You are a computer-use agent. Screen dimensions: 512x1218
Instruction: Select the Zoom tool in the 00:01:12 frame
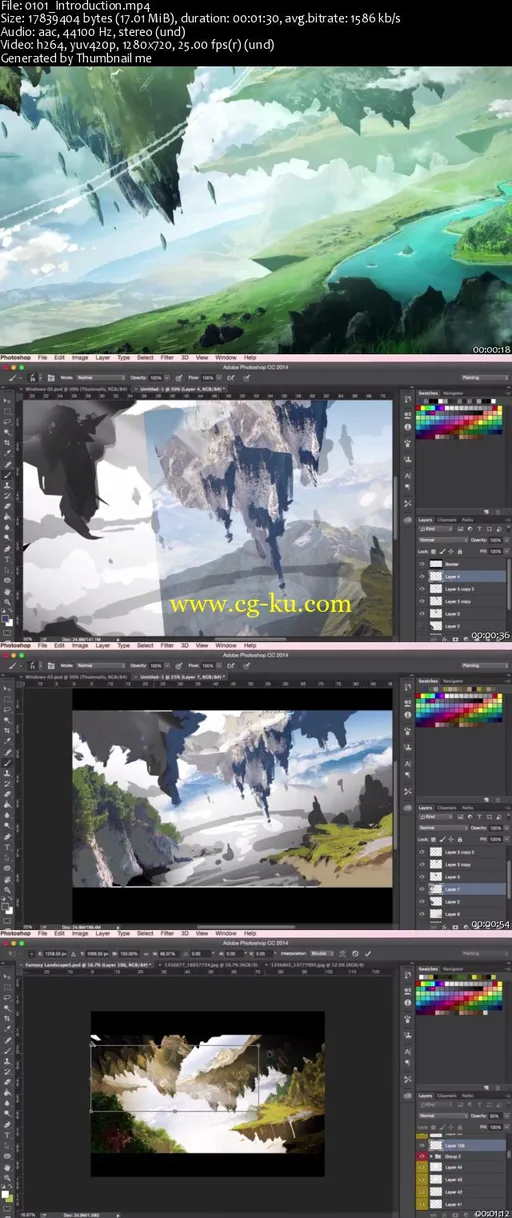point(6,1178)
